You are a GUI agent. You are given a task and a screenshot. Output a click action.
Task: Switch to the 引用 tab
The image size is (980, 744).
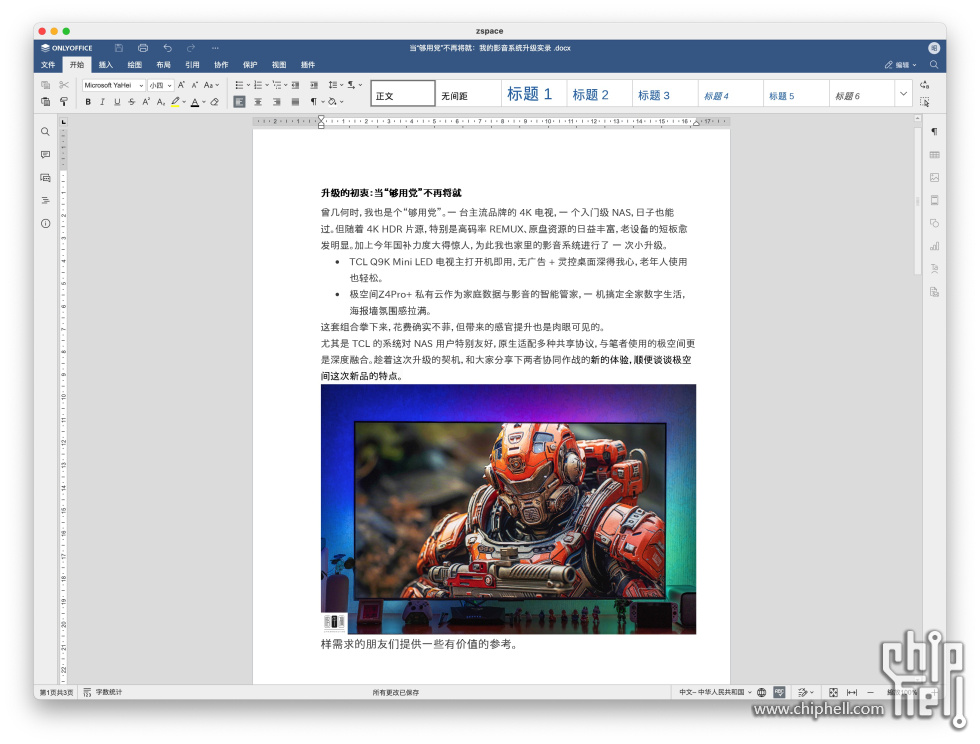192,64
